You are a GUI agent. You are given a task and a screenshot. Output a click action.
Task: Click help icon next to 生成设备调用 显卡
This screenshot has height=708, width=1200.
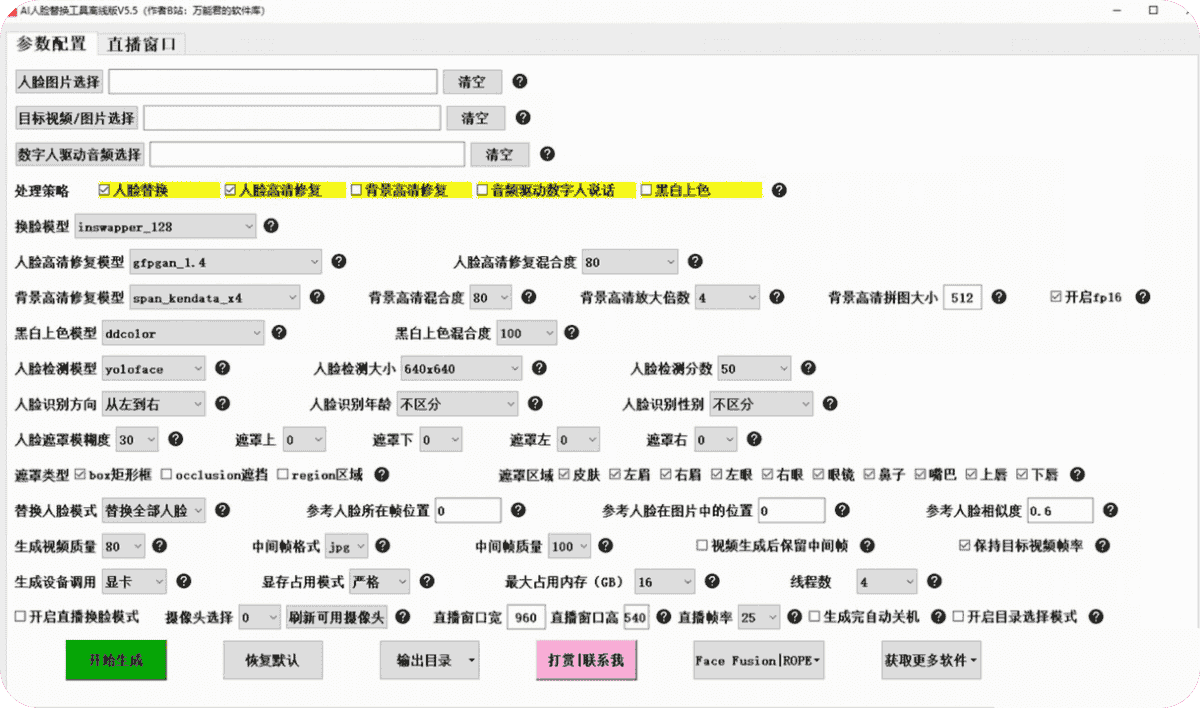tap(186, 581)
